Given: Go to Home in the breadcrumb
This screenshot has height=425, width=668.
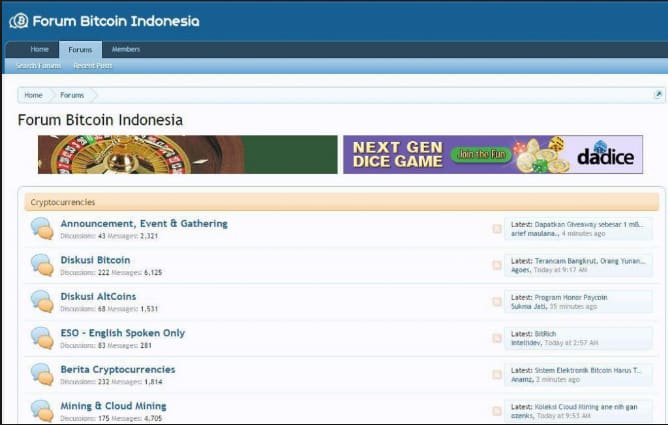Looking at the screenshot, I should coord(33,95).
